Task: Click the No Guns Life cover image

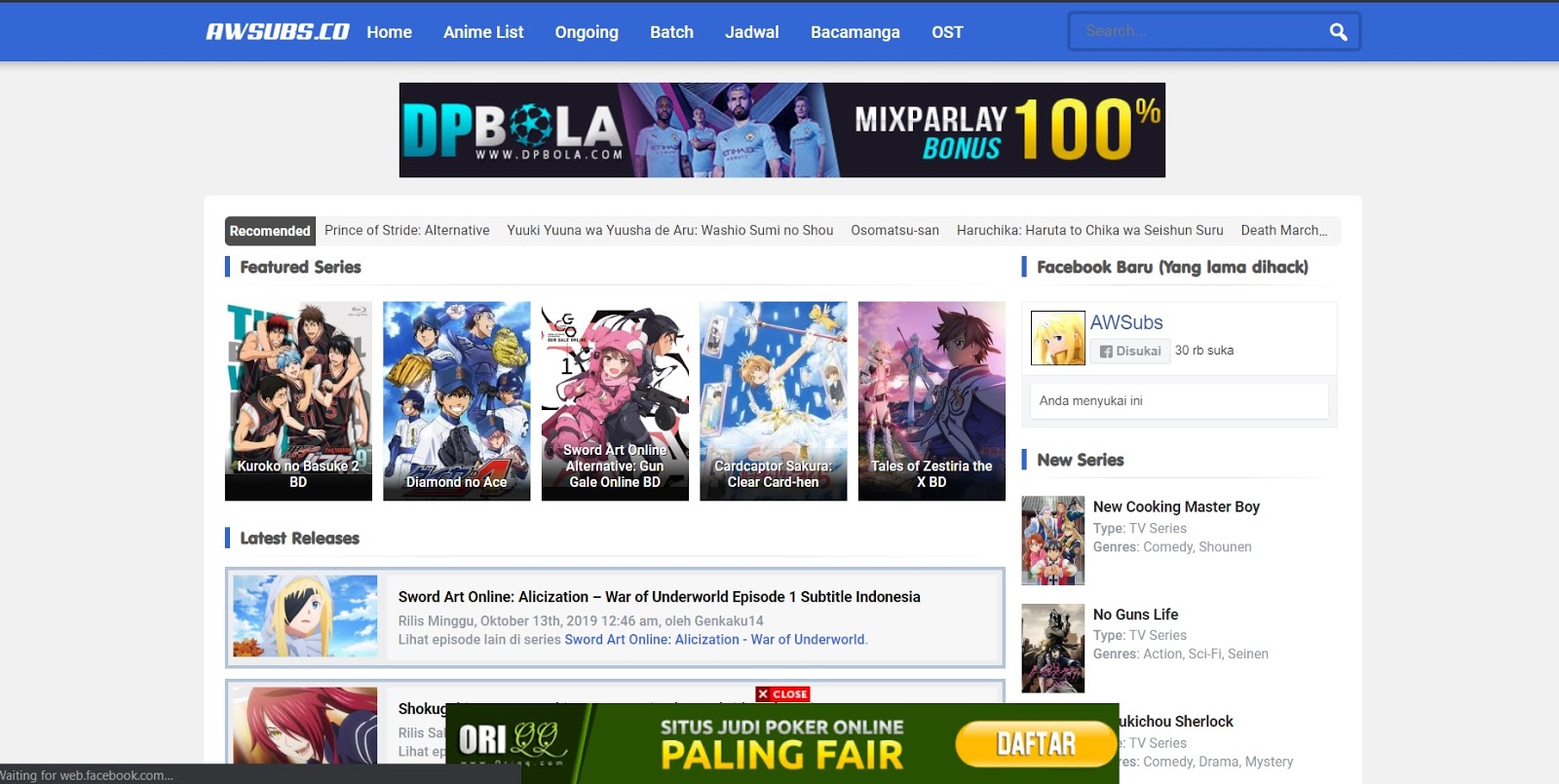Action: tap(1052, 648)
